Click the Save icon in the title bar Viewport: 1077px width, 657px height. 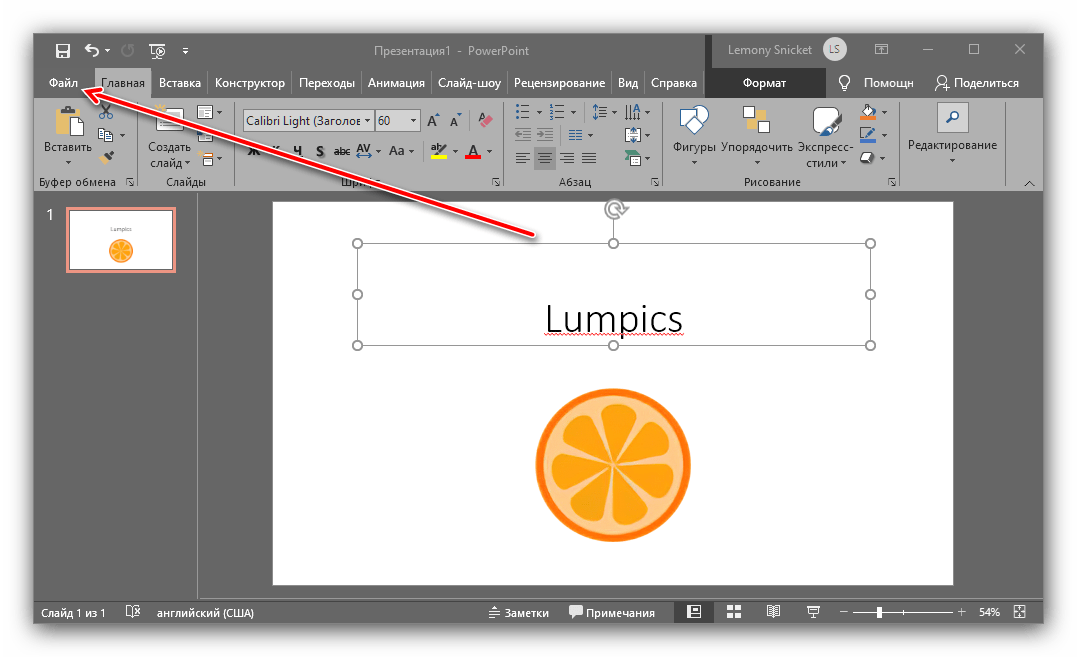point(63,50)
